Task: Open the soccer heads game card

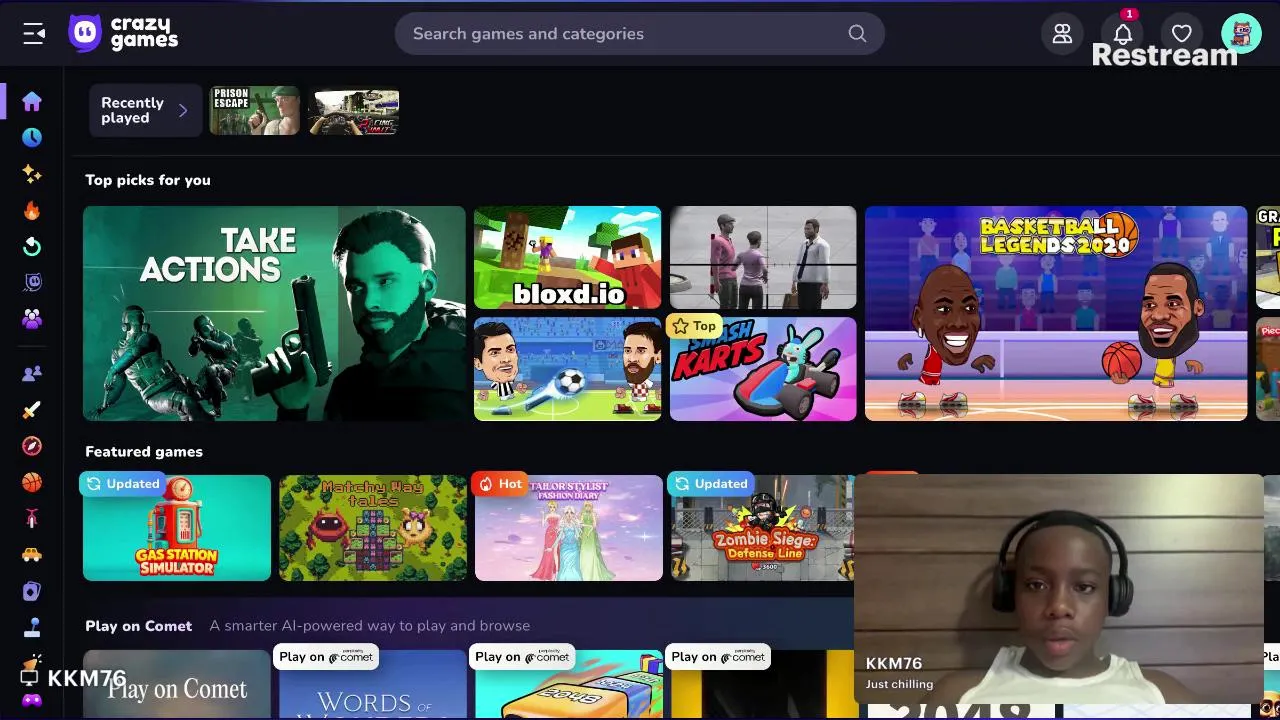Action: (567, 369)
